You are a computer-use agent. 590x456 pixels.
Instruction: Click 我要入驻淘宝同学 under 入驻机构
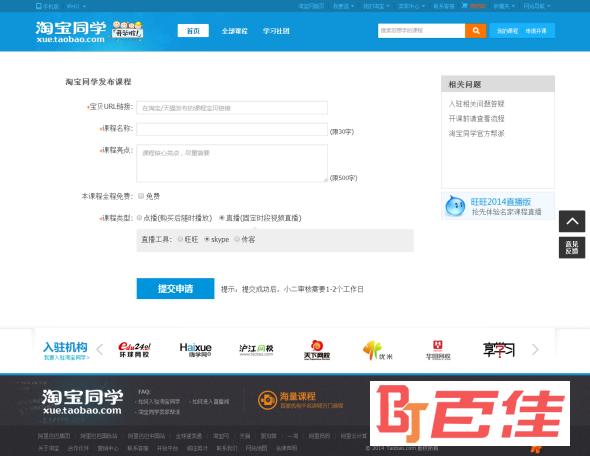coord(67,357)
